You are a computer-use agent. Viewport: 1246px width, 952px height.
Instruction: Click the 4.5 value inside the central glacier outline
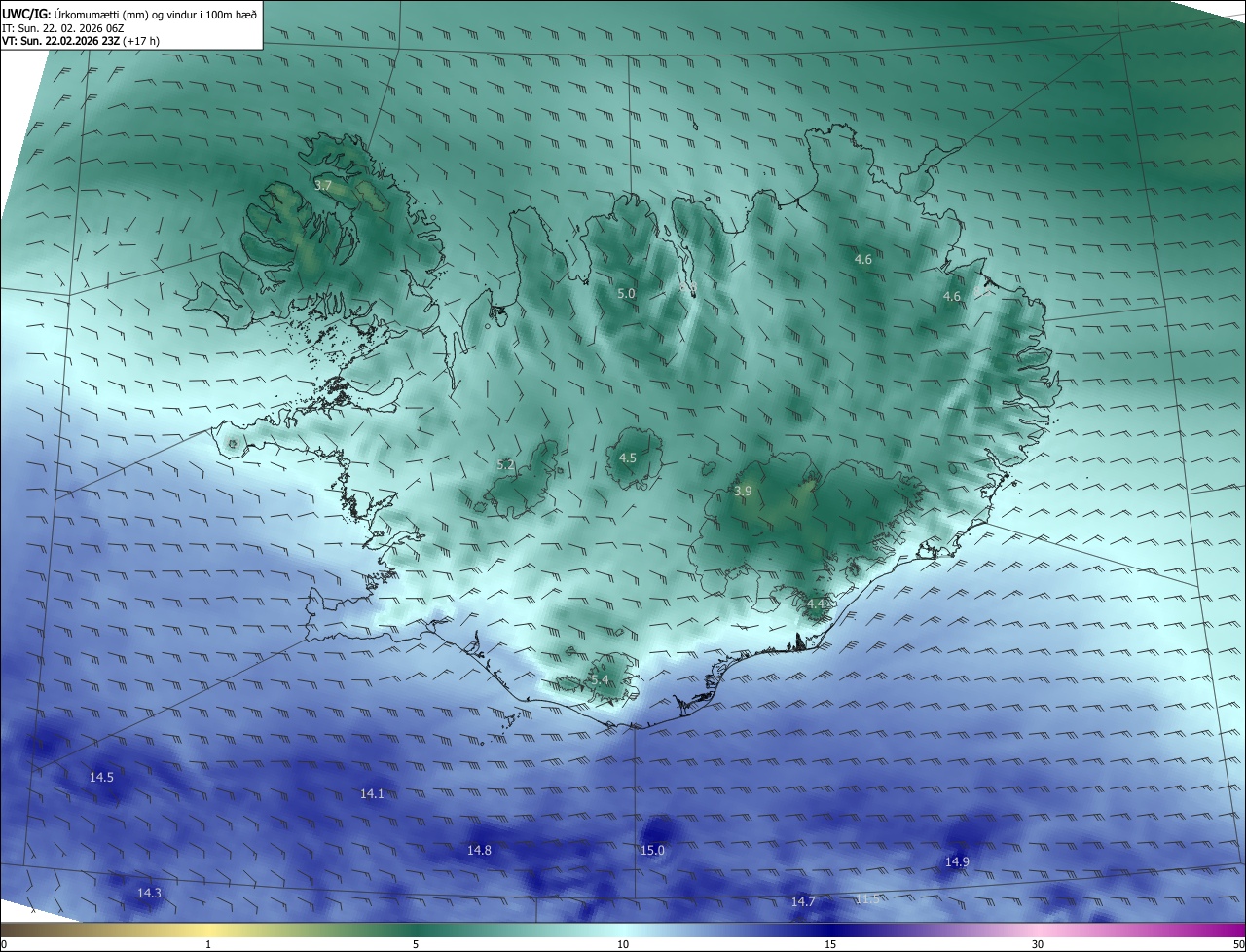click(628, 458)
